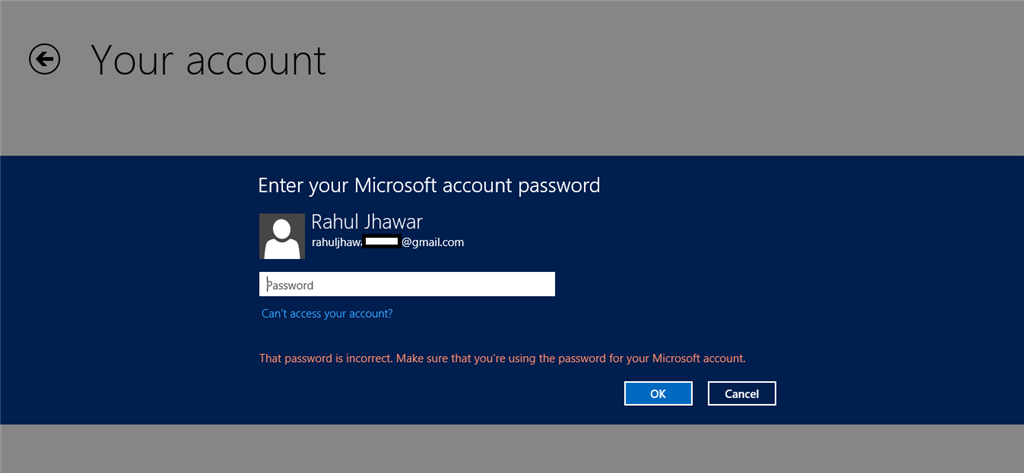Click the dimmed gray strip below the dialog
1024x473 pixels.
coord(512,448)
